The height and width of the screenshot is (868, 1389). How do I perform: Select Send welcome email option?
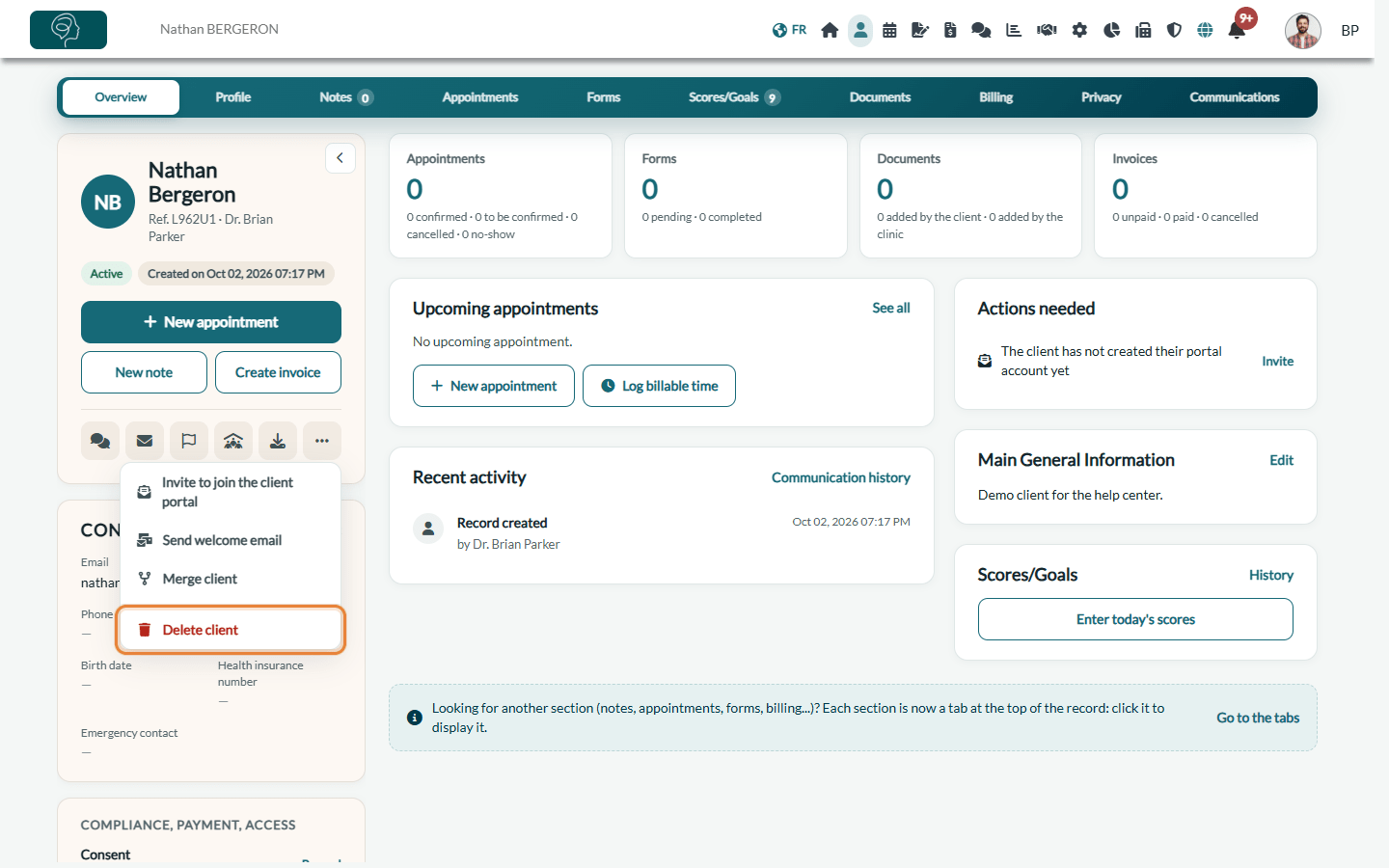coord(231,540)
